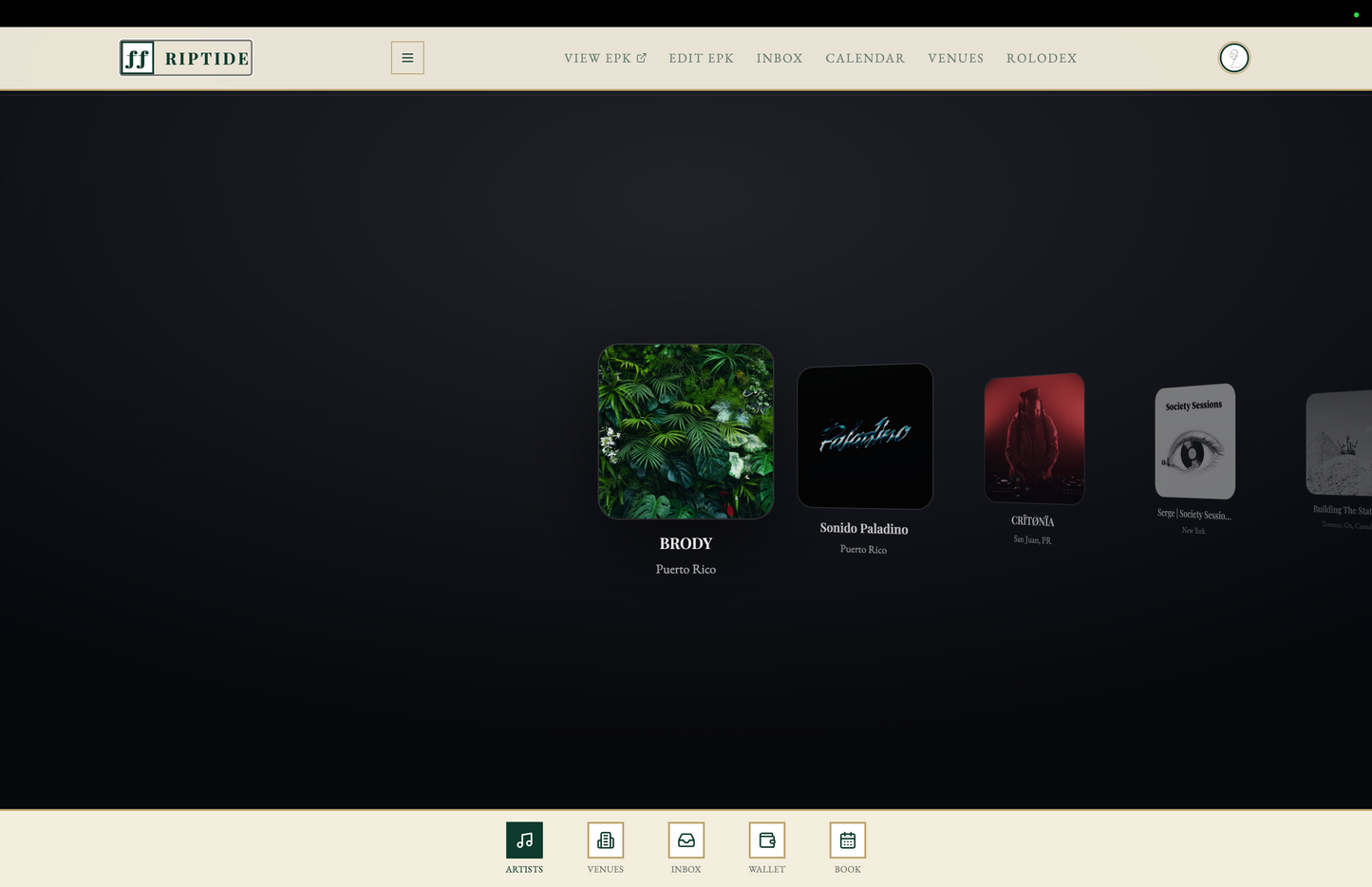Click the Riptide logo in the header
This screenshot has width=1372, height=887.
(186, 58)
